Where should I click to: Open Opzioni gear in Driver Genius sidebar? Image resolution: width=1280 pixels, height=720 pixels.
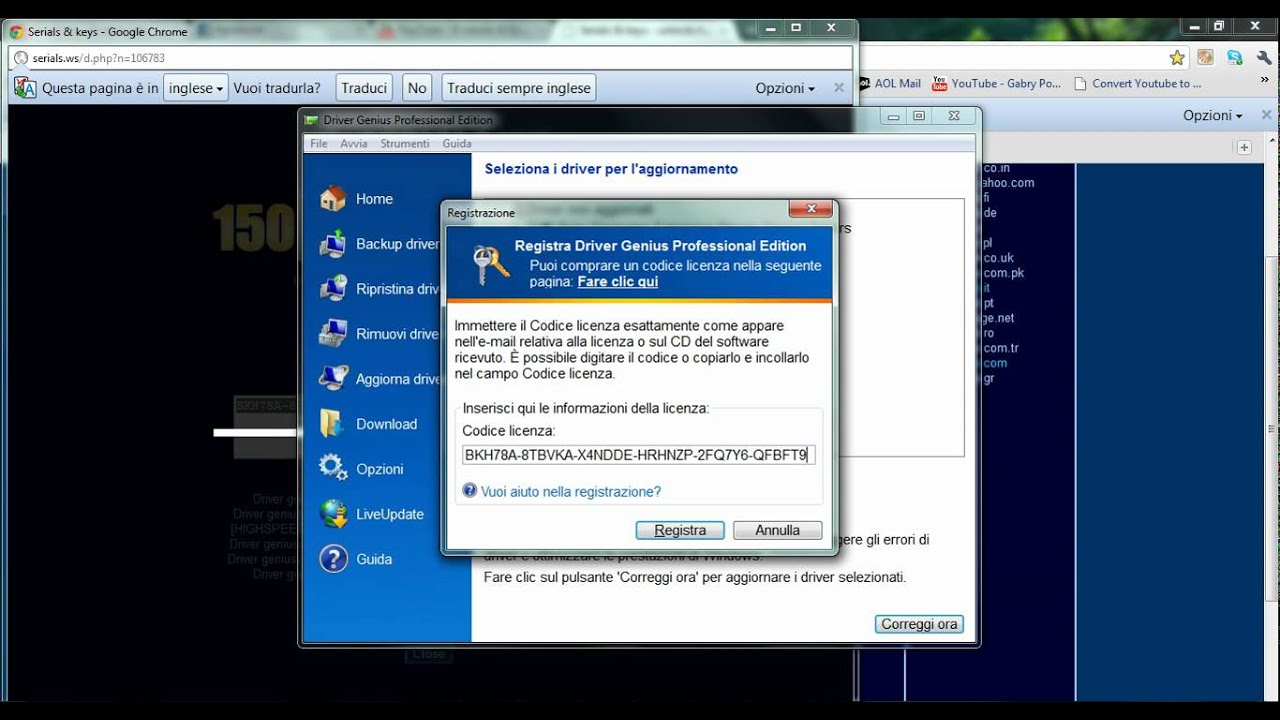[x=361, y=469]
